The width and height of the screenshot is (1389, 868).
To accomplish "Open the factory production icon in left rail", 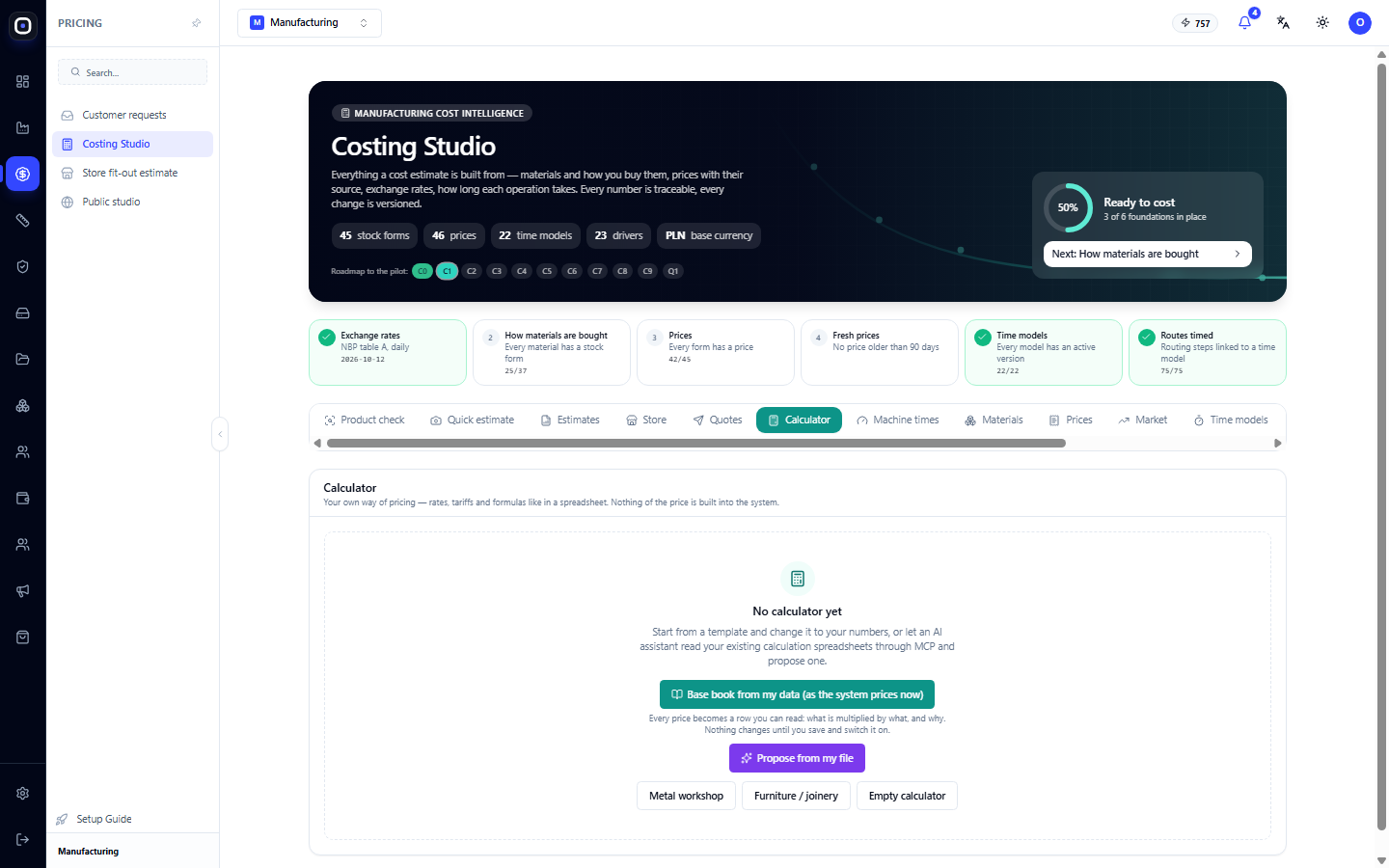I will pyautogui.click(x=23, y=128).
